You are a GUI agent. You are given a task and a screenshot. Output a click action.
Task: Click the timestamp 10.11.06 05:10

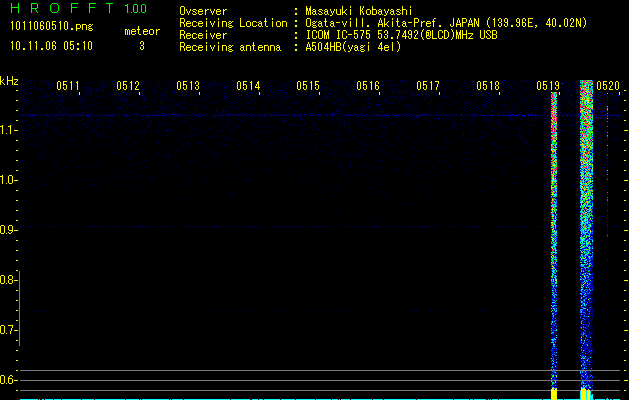pyautogui.click(x=51, y=46)
